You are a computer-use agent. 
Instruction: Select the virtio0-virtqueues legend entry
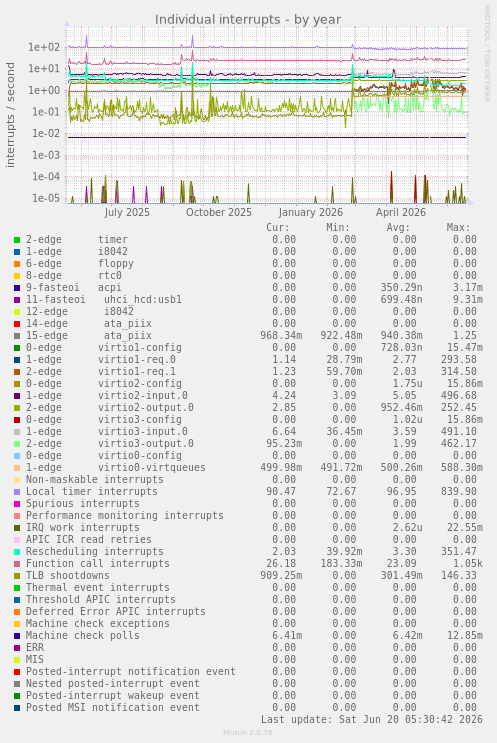point(116,467)
